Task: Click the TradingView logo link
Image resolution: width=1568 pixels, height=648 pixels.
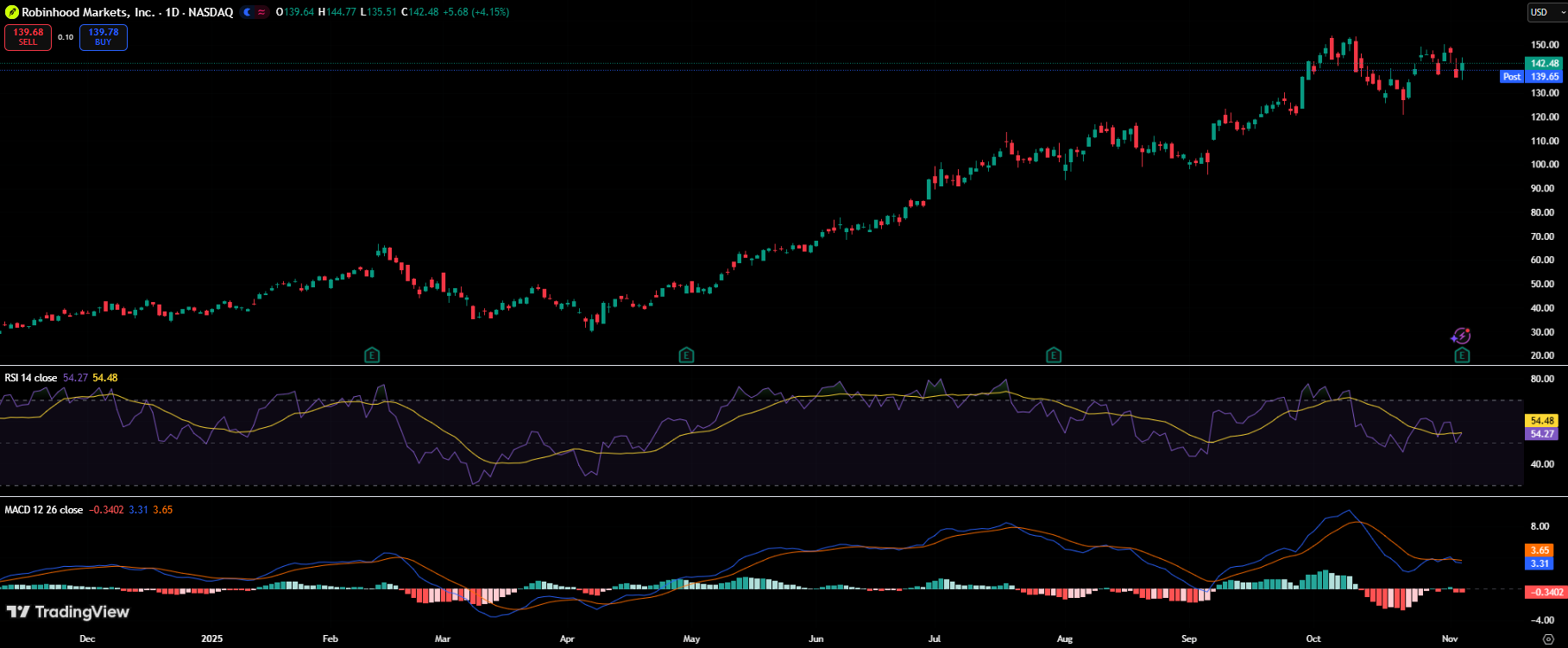Action: point(68,612)
